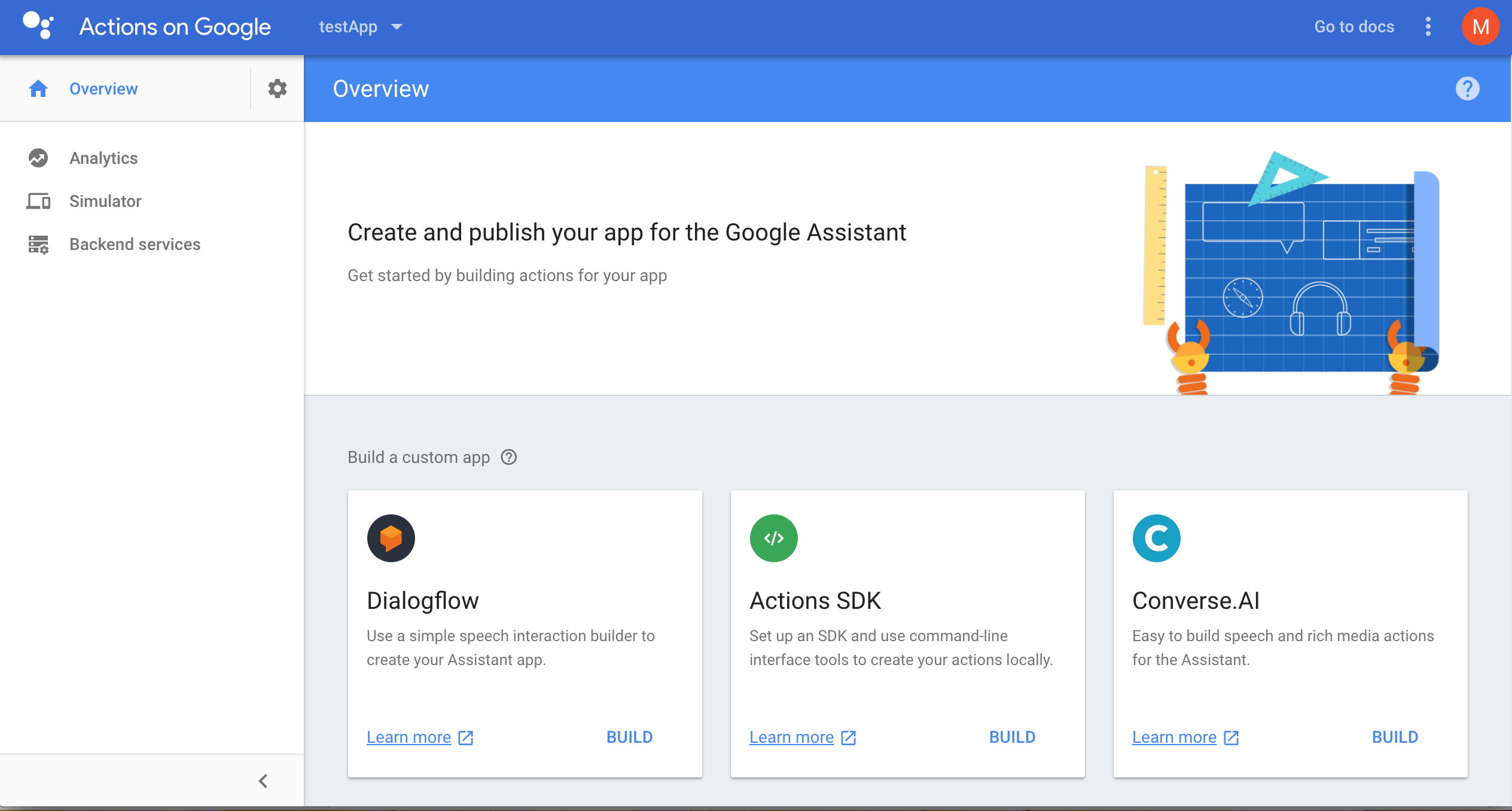Click the Dialogflow card title
Viewport: 1512px width, 811px height.
pos(423,600)
